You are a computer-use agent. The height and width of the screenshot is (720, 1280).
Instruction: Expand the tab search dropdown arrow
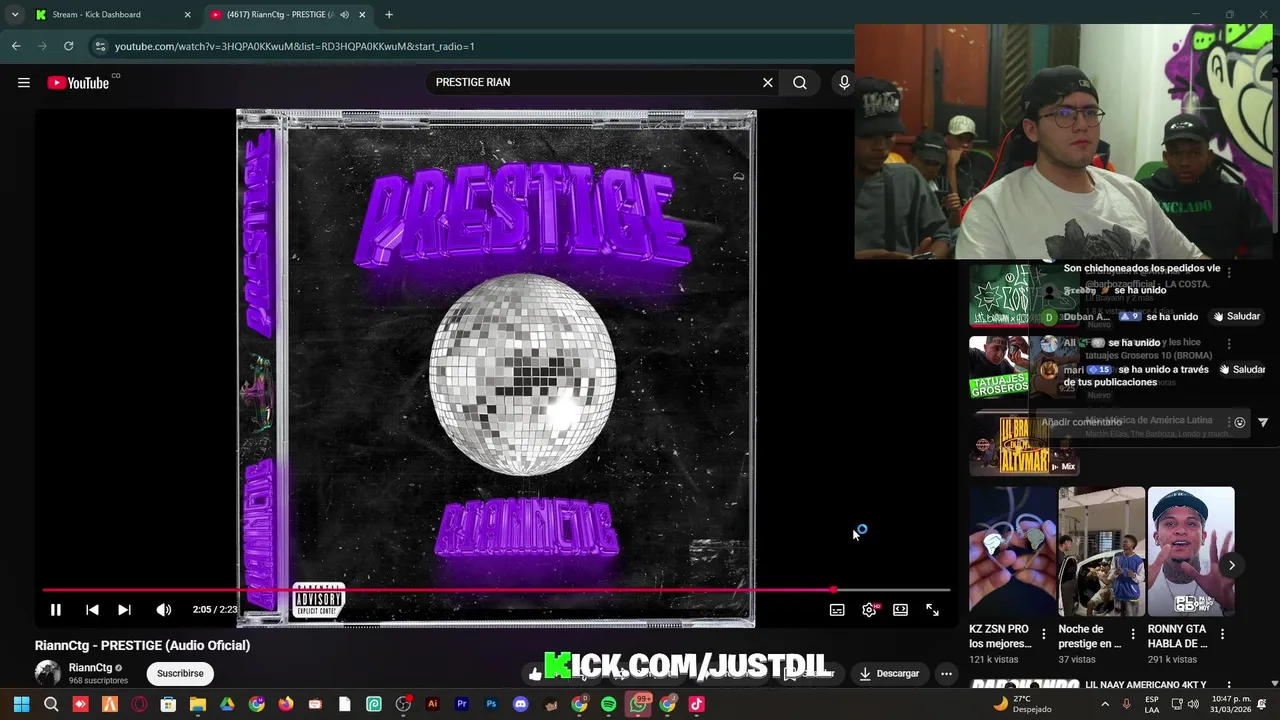click(x=14, y=15)
